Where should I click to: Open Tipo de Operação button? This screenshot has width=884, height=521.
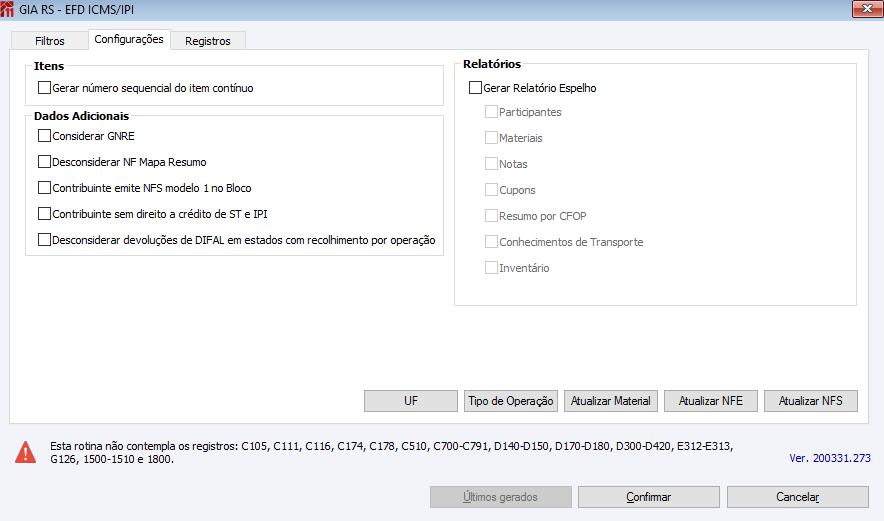[x=511, y=401]
